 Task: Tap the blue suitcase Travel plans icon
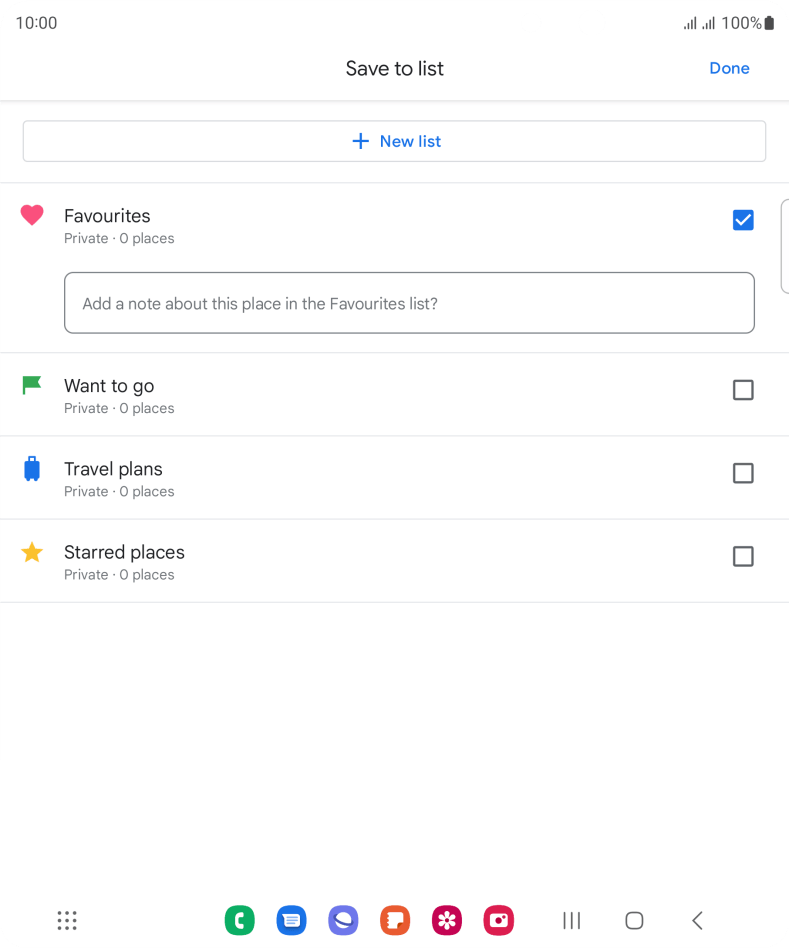(32, 469)
